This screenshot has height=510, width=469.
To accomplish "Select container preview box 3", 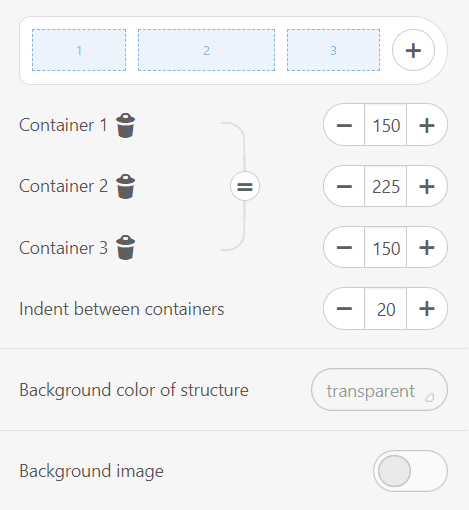I will [333, 50].
